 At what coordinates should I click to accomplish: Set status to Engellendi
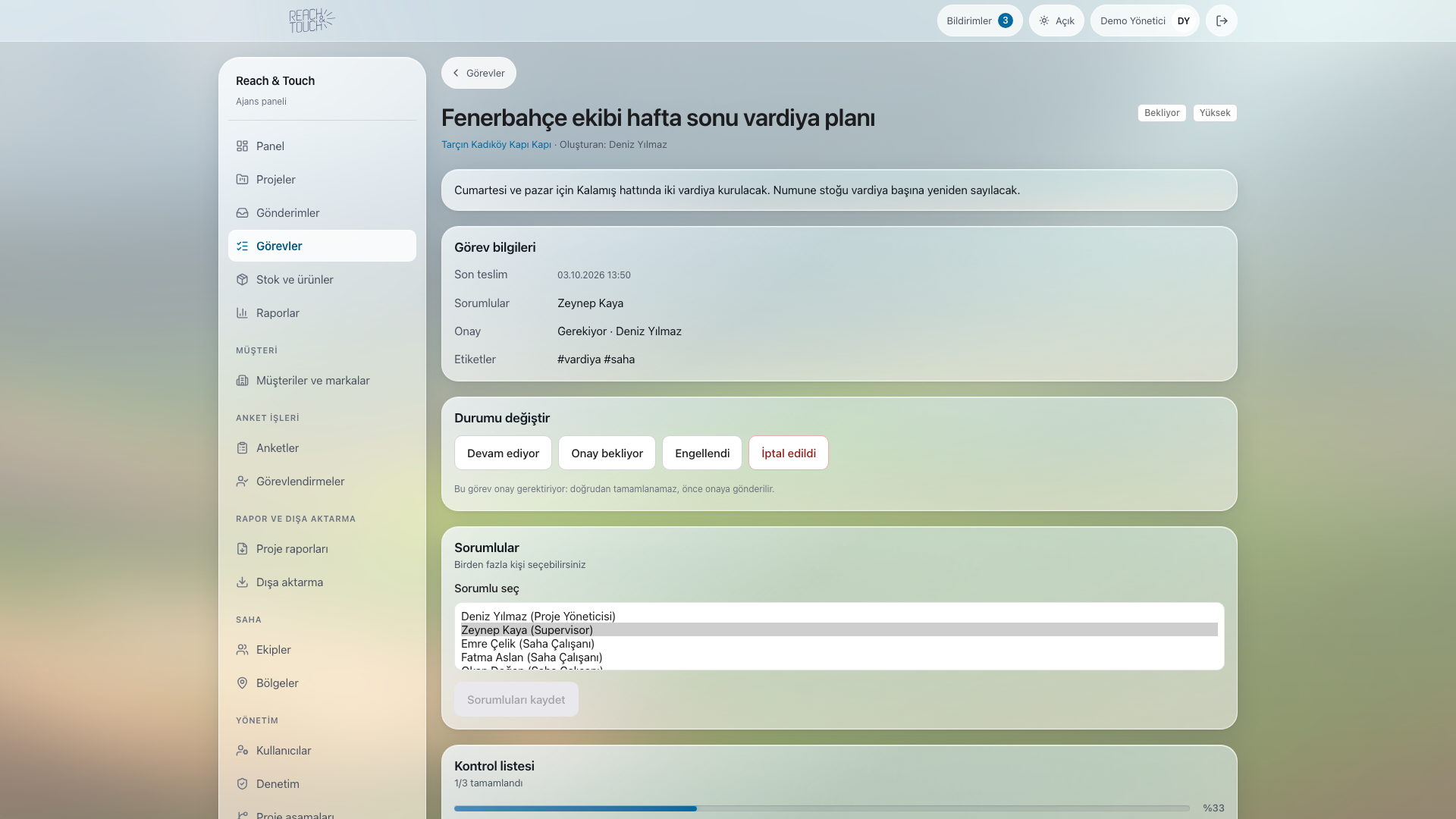pyautogui.click(x=702, y=453)
